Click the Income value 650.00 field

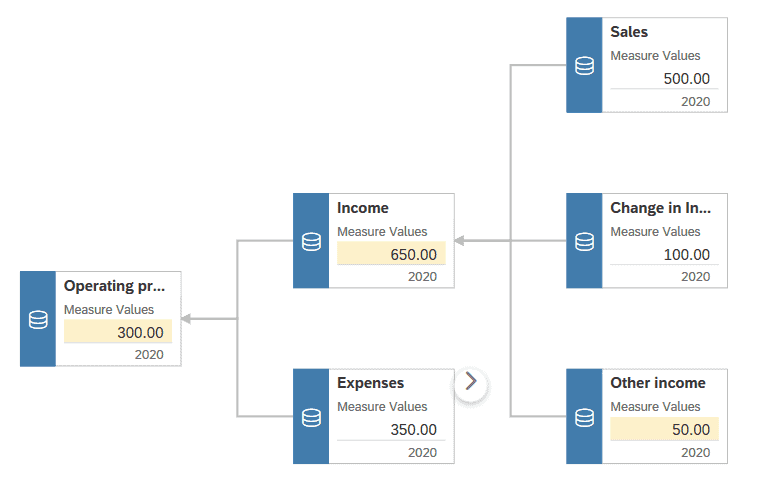(413, 255)
